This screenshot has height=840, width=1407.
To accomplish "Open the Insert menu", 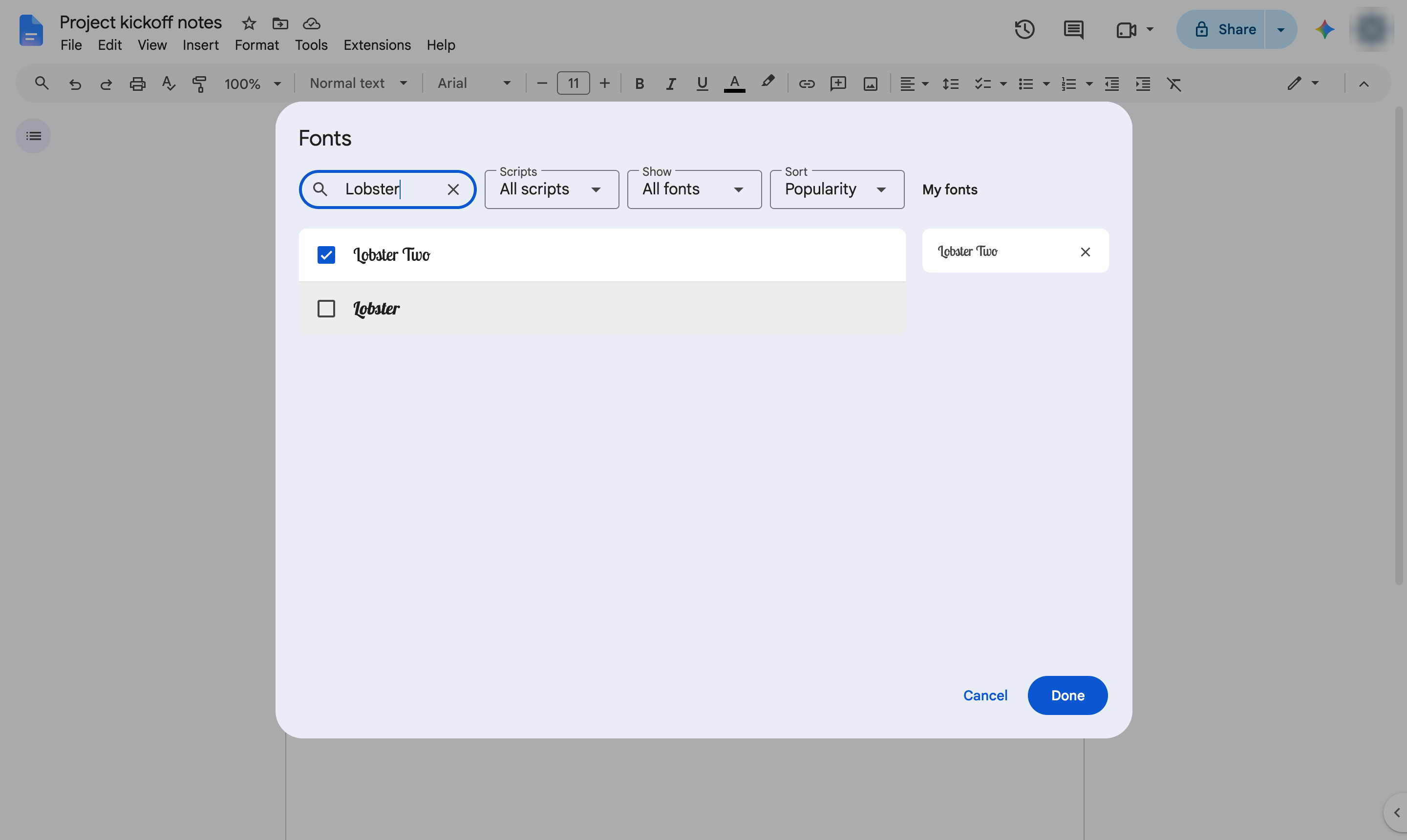I will tap(200, 45).
